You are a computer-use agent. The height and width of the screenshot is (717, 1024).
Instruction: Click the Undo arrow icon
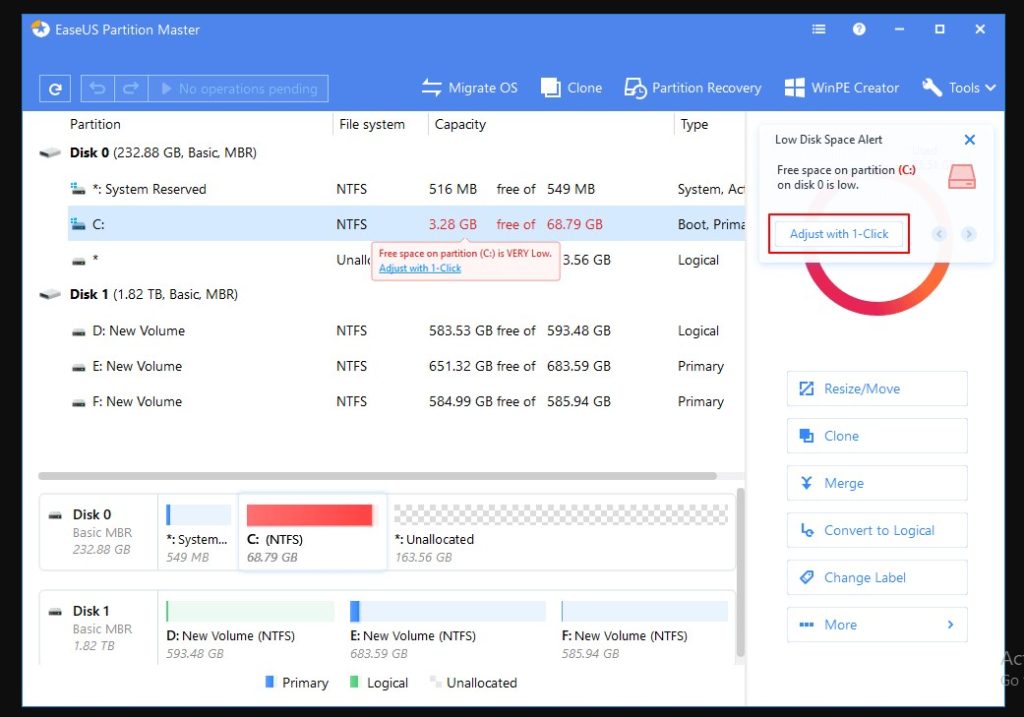tap(96, 88)
